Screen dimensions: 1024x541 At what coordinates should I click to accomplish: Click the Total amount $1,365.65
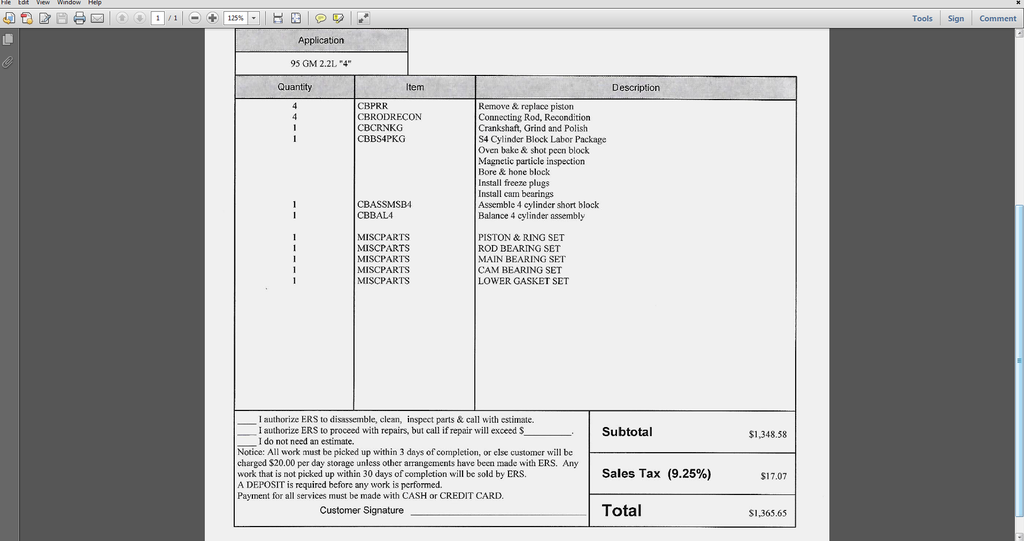767,513
